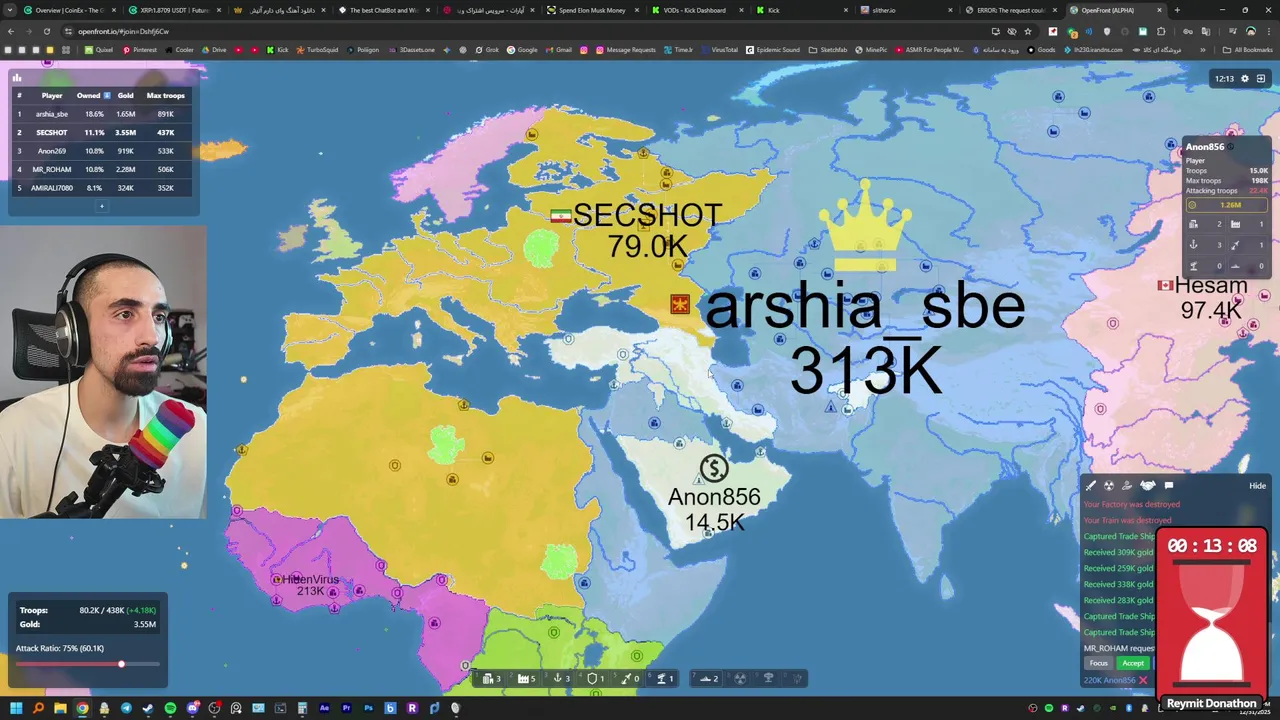This screenshot has width=1280, height=720.
Task: Click the Anon856 1.26M gold bar
Action: tap(1227, 205)
